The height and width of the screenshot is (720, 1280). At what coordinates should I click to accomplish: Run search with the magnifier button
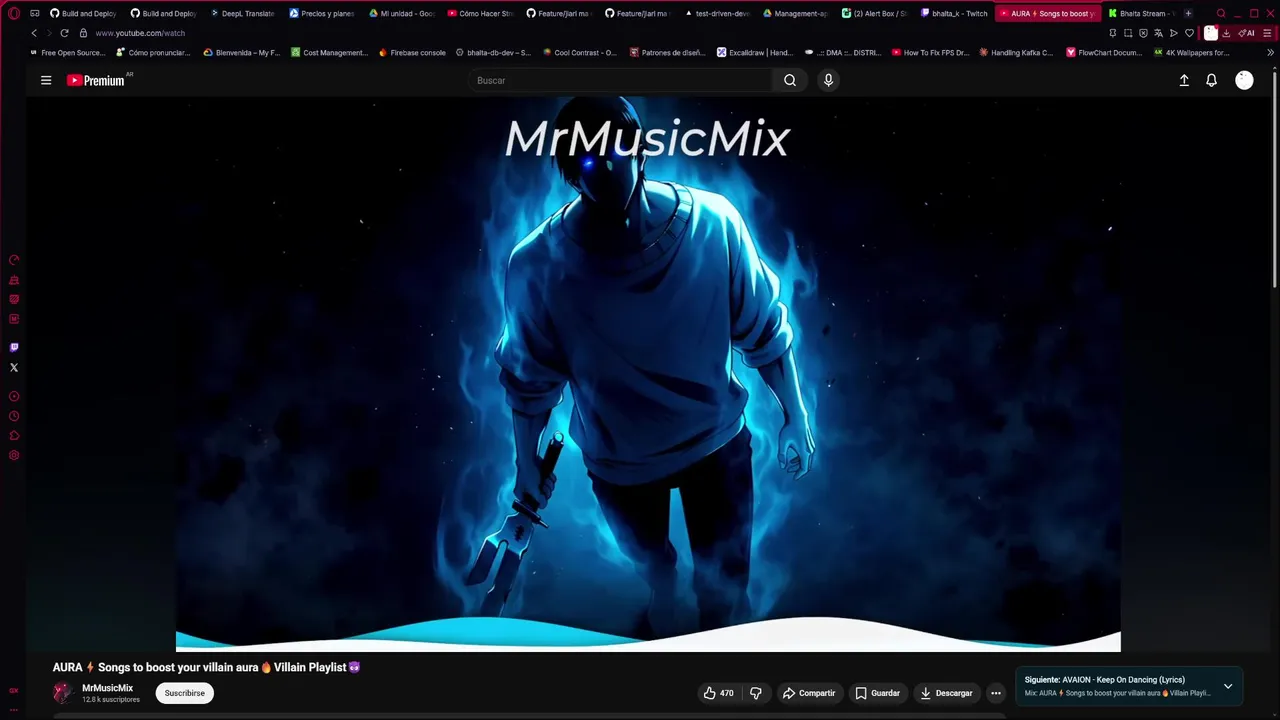(x=790, y=80)
